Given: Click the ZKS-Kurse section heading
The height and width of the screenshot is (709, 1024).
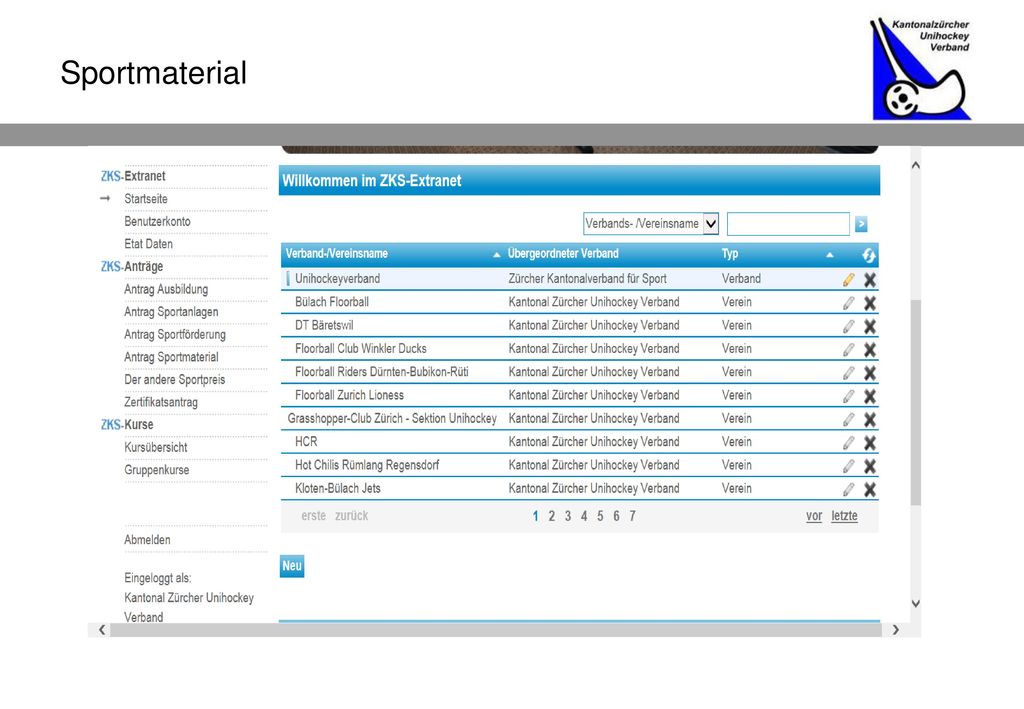Looking at the screenshot, I should coord(127,424).
